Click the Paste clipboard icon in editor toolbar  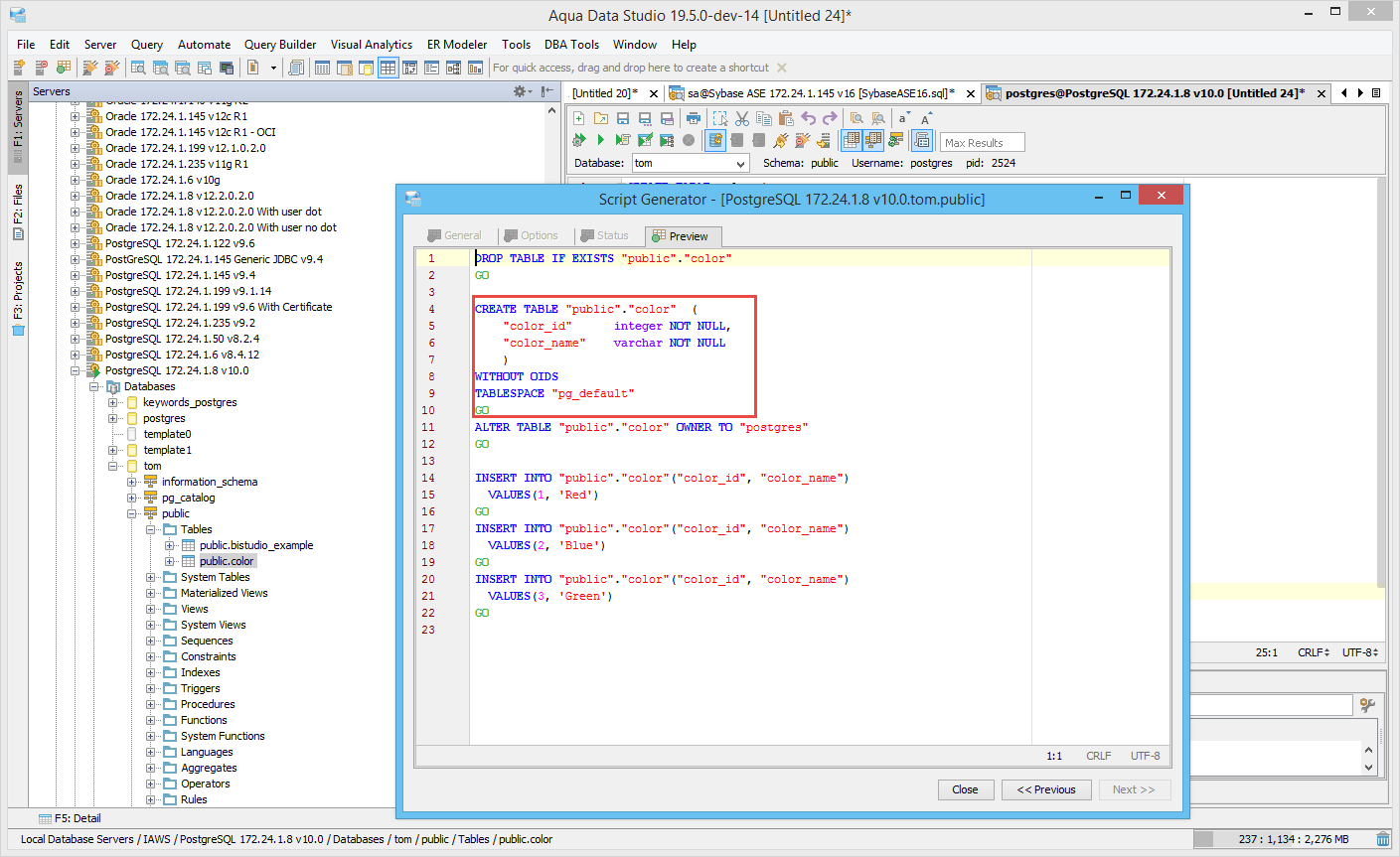pos(786,118)
